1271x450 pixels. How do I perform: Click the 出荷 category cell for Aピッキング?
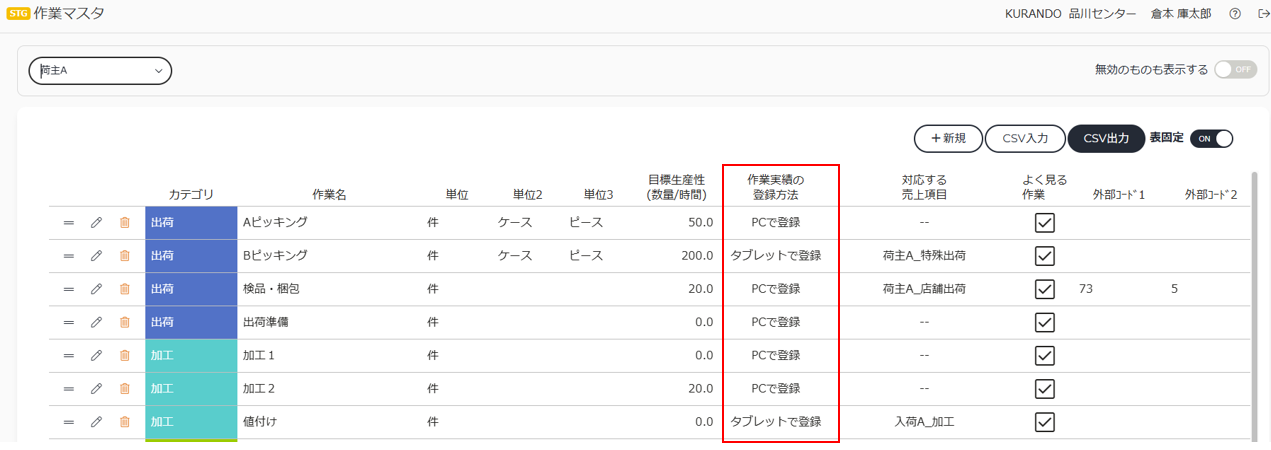pos(191,222)
